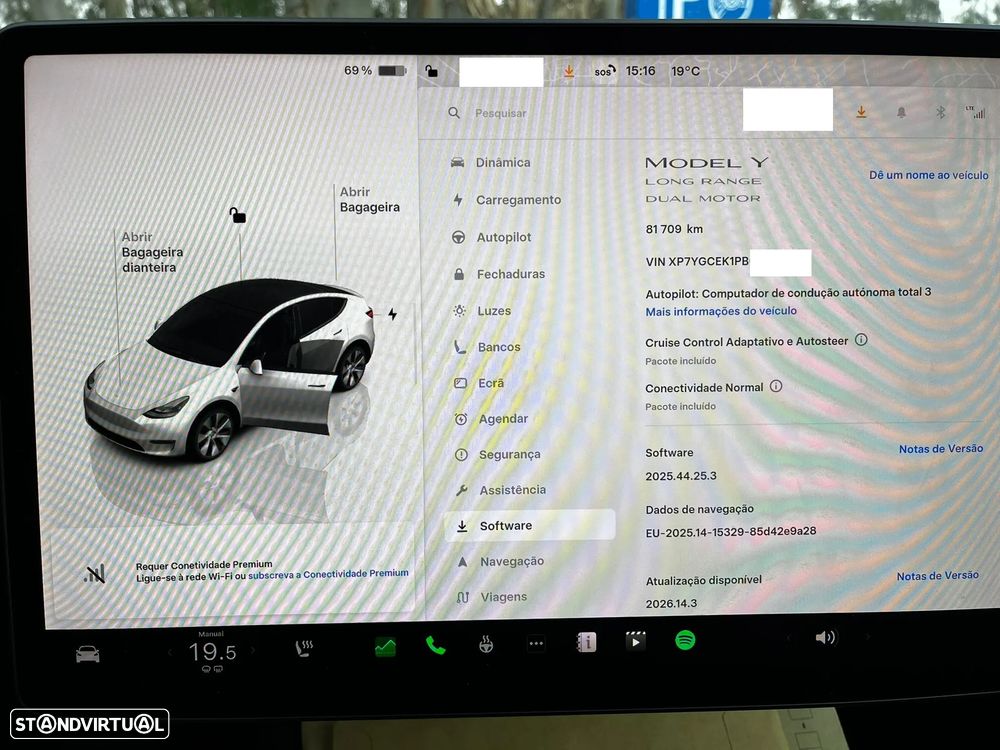Open the Autopilot settings menu
The height and width of the screenshot is (750, 1000).
(492, 237)
